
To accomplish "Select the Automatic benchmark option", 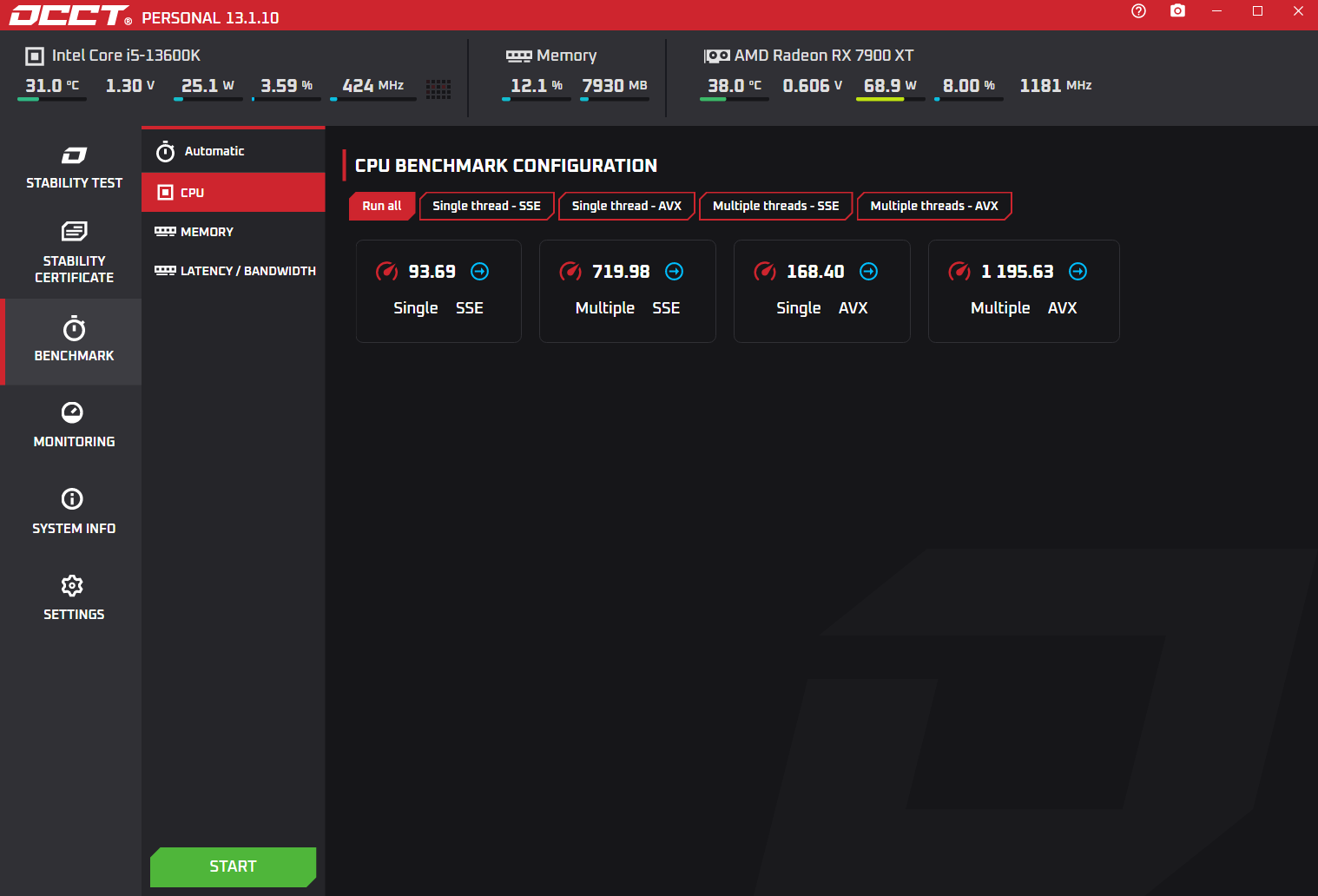I will pos(233,151).
